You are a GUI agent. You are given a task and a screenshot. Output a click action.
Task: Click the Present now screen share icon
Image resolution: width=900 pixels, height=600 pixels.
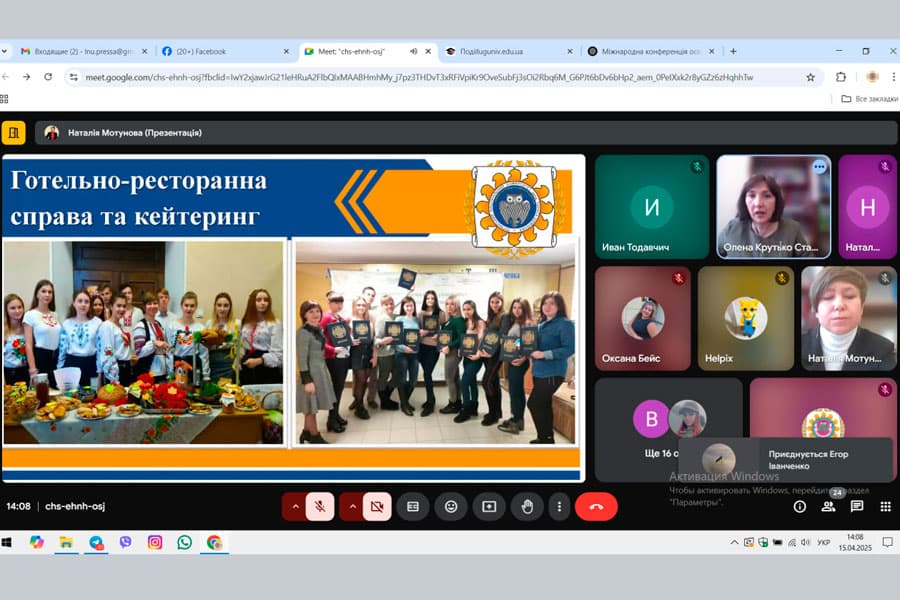coord(489,506)
